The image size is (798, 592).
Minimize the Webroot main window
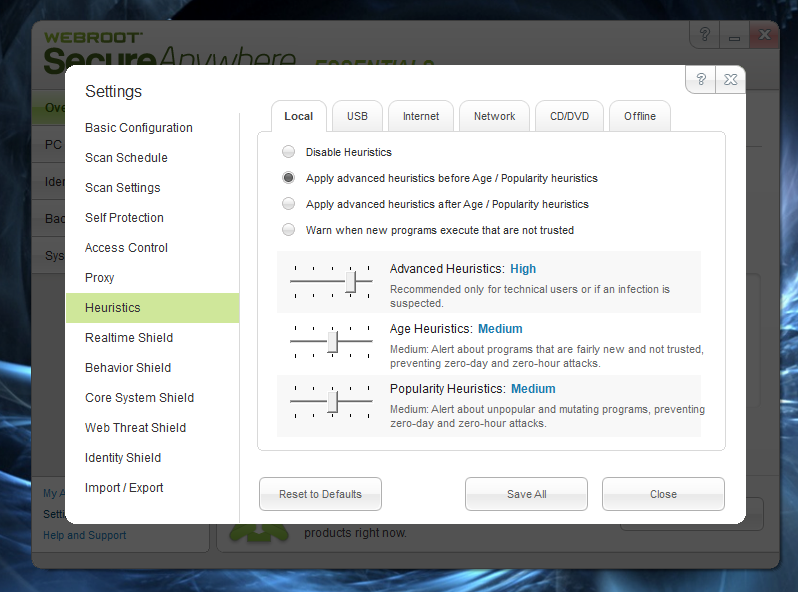pyautogui.click(x=734, y=36)
